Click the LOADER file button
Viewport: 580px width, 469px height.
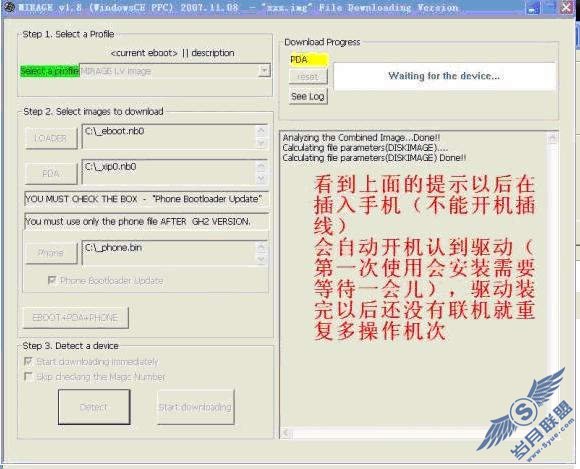click(51, 138)
